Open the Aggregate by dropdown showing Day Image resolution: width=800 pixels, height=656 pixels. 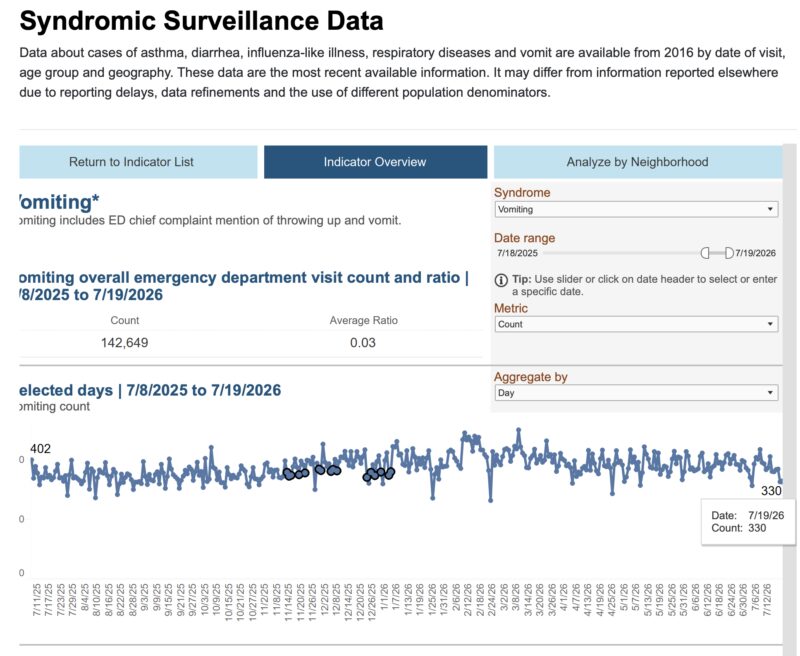tap(636, 393)
